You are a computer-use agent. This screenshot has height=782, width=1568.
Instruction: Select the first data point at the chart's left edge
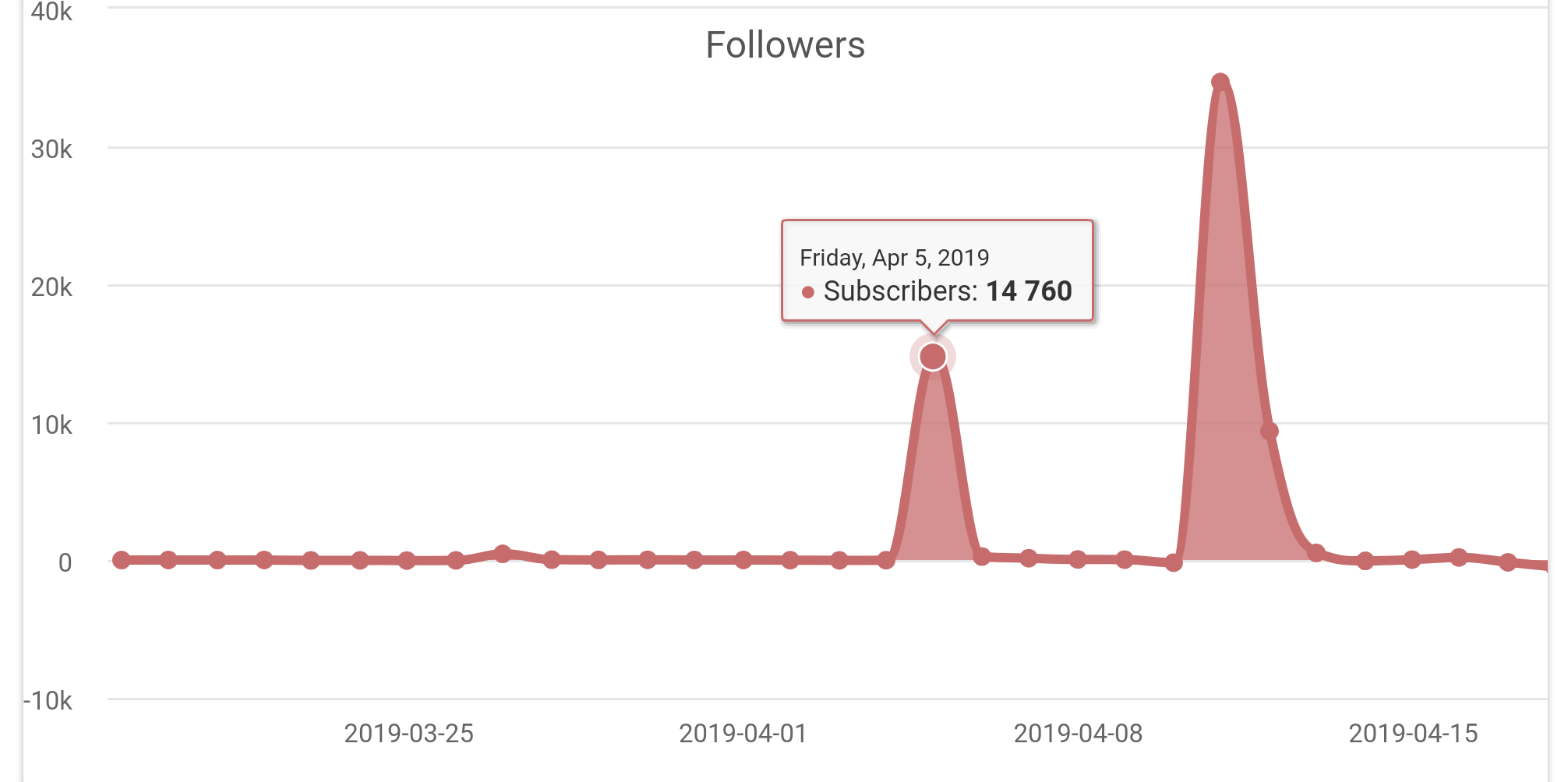121,560
